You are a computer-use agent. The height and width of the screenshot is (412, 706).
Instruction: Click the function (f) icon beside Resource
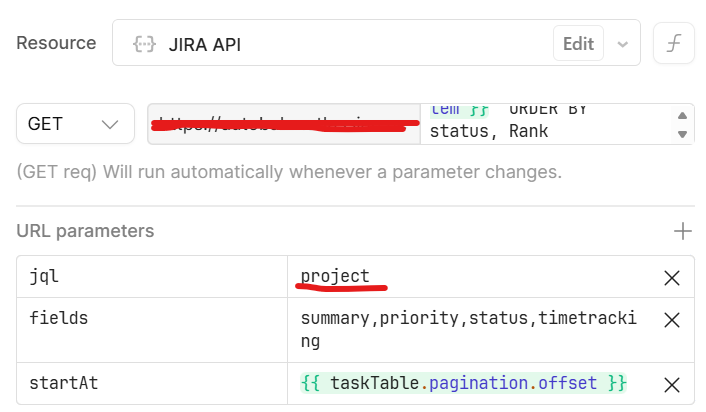click(x=674, y=44)
